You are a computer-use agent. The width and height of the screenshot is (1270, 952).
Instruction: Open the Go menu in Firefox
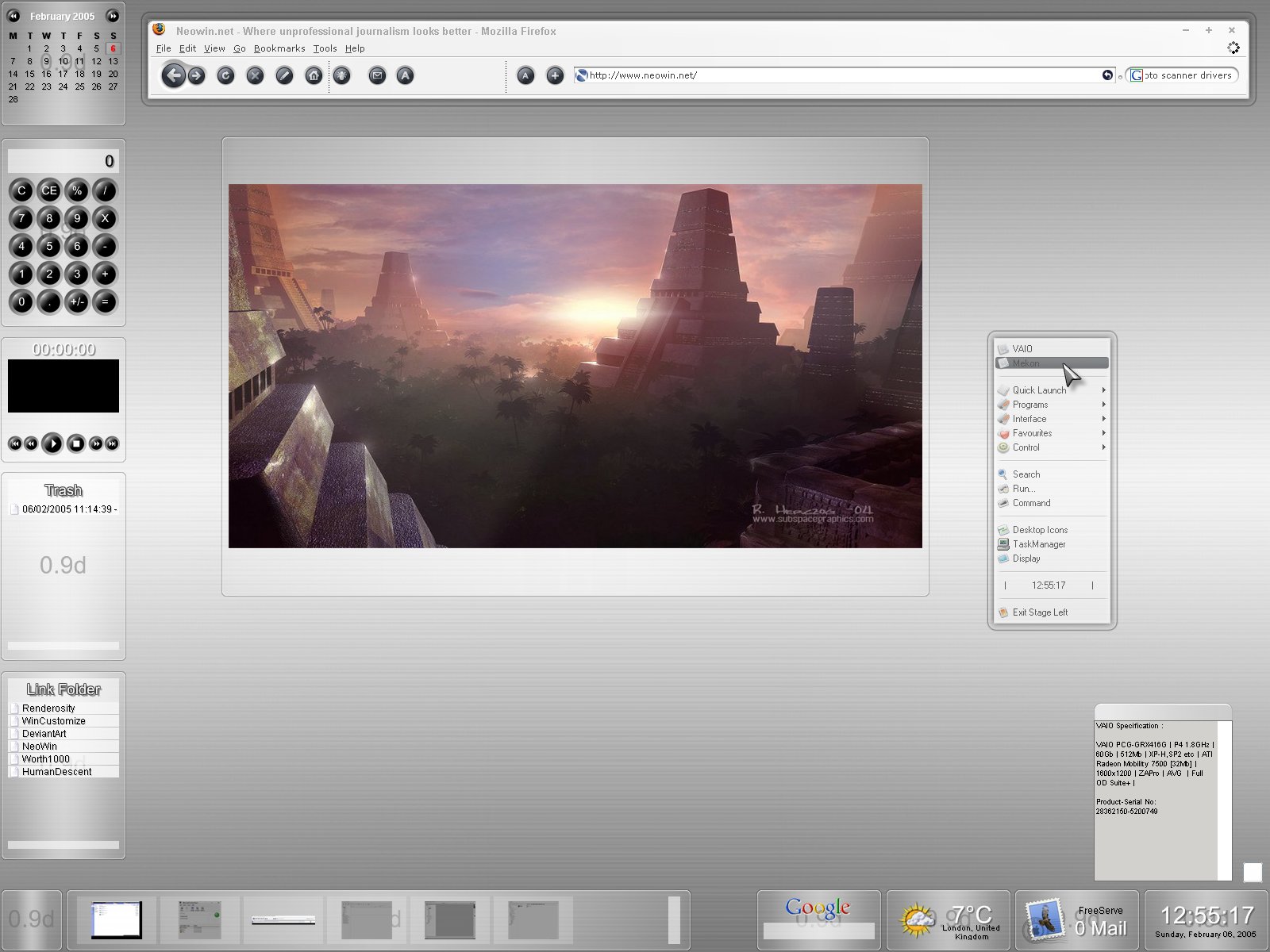click(239, 48)
